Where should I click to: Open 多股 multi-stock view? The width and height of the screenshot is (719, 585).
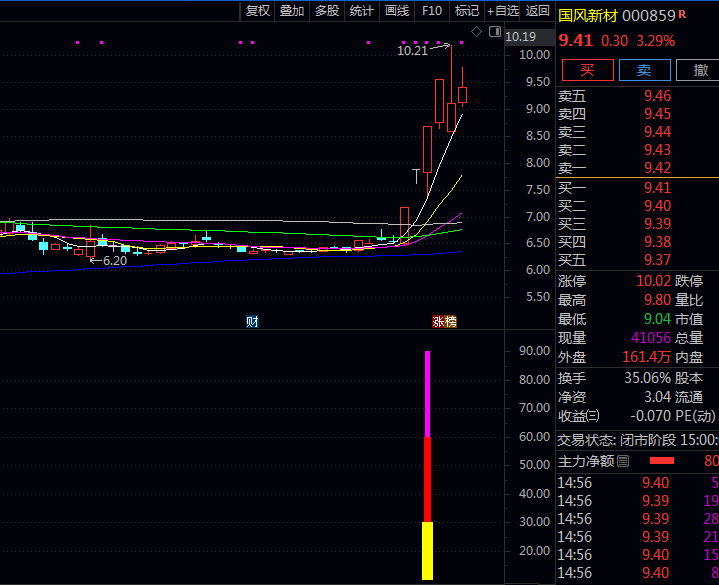(x=327, y=11)
